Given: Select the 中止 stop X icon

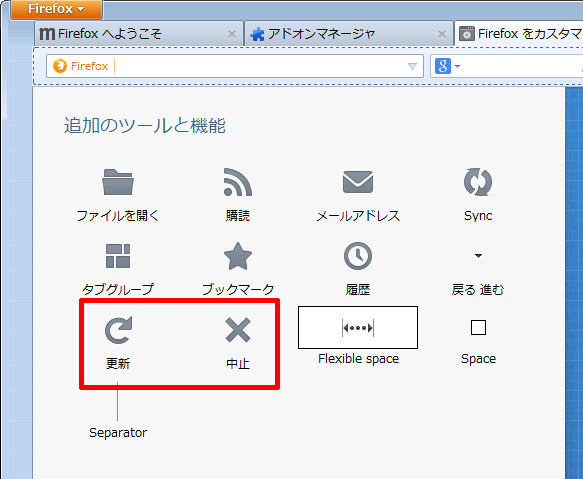Looking at the screenshot, I should tap(238, 330).
